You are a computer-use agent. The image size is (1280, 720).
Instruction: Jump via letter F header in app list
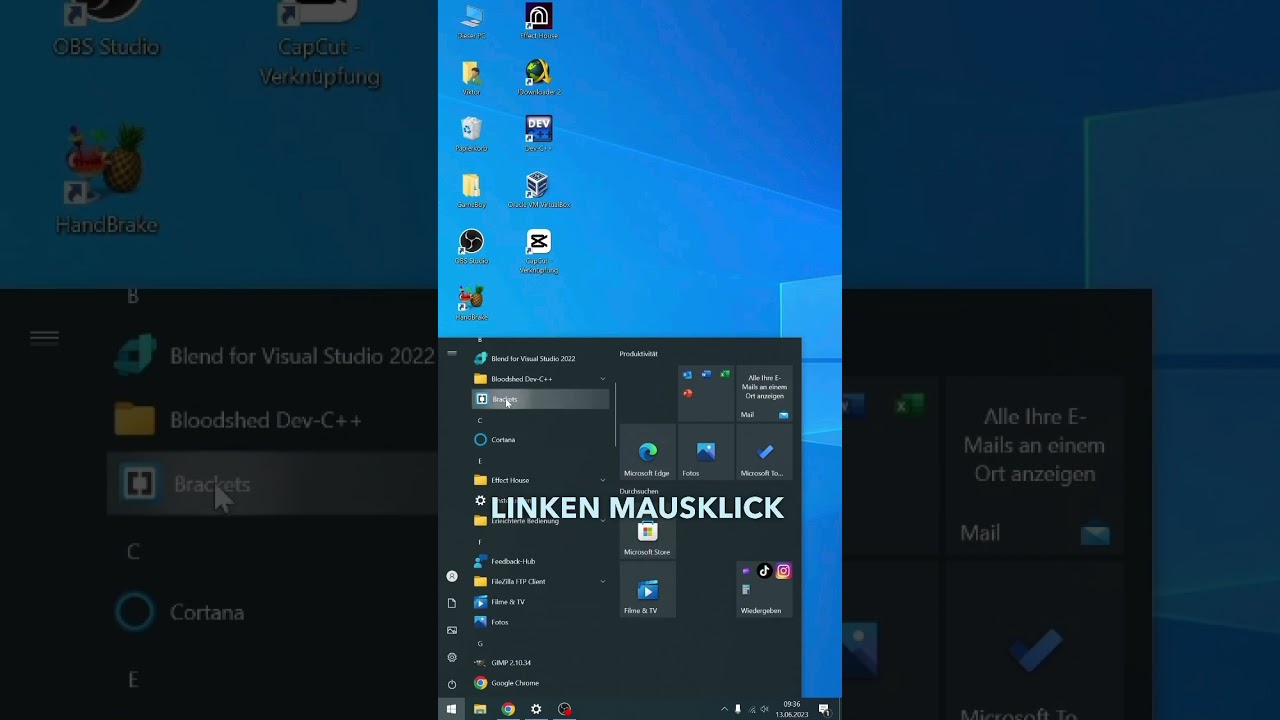click(480, 542)
